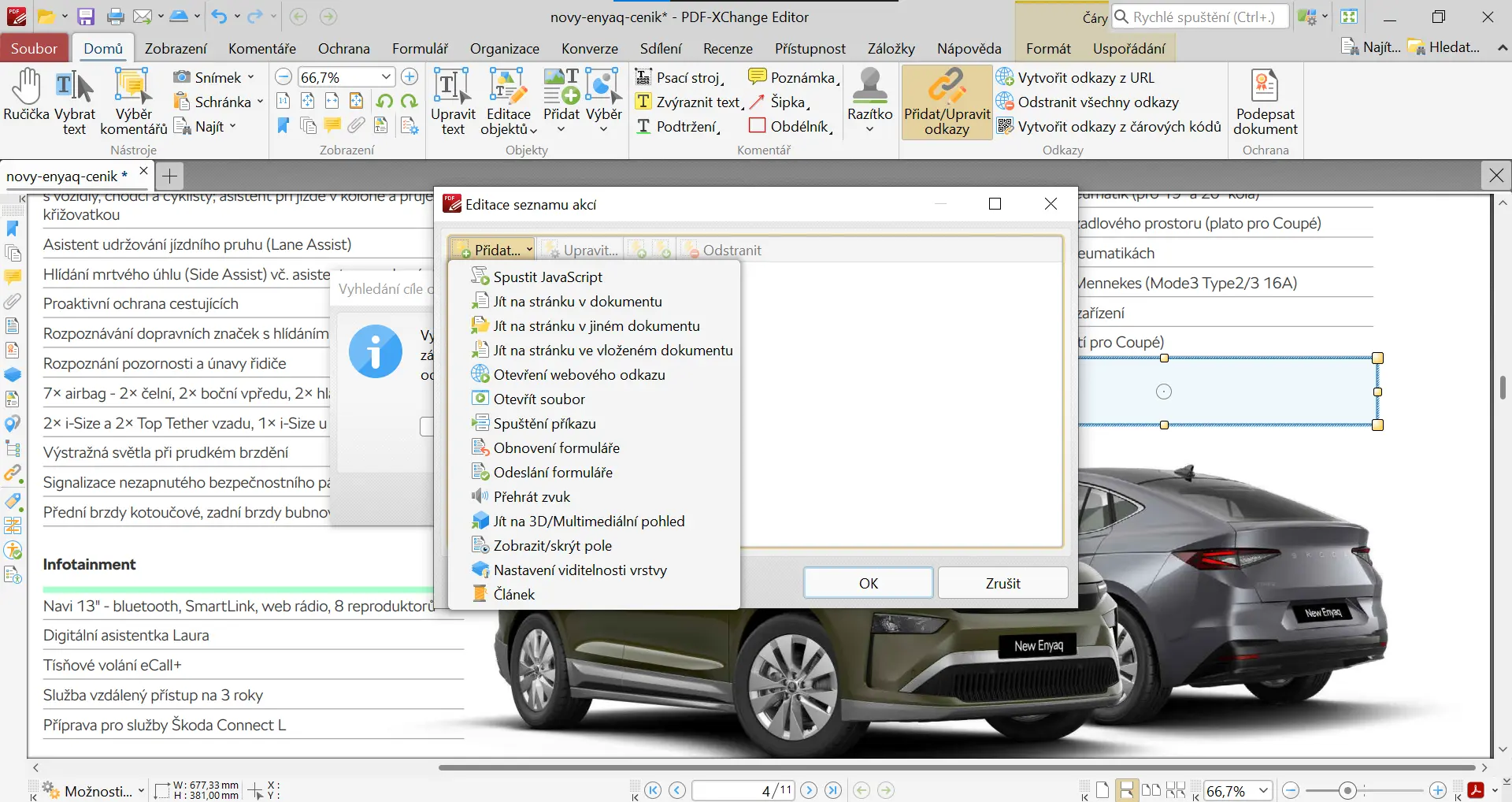Image resolution: width=1512 pixels, height=802 pixels.
Task: Add a new document tab
Action: (x=169, y=175)
